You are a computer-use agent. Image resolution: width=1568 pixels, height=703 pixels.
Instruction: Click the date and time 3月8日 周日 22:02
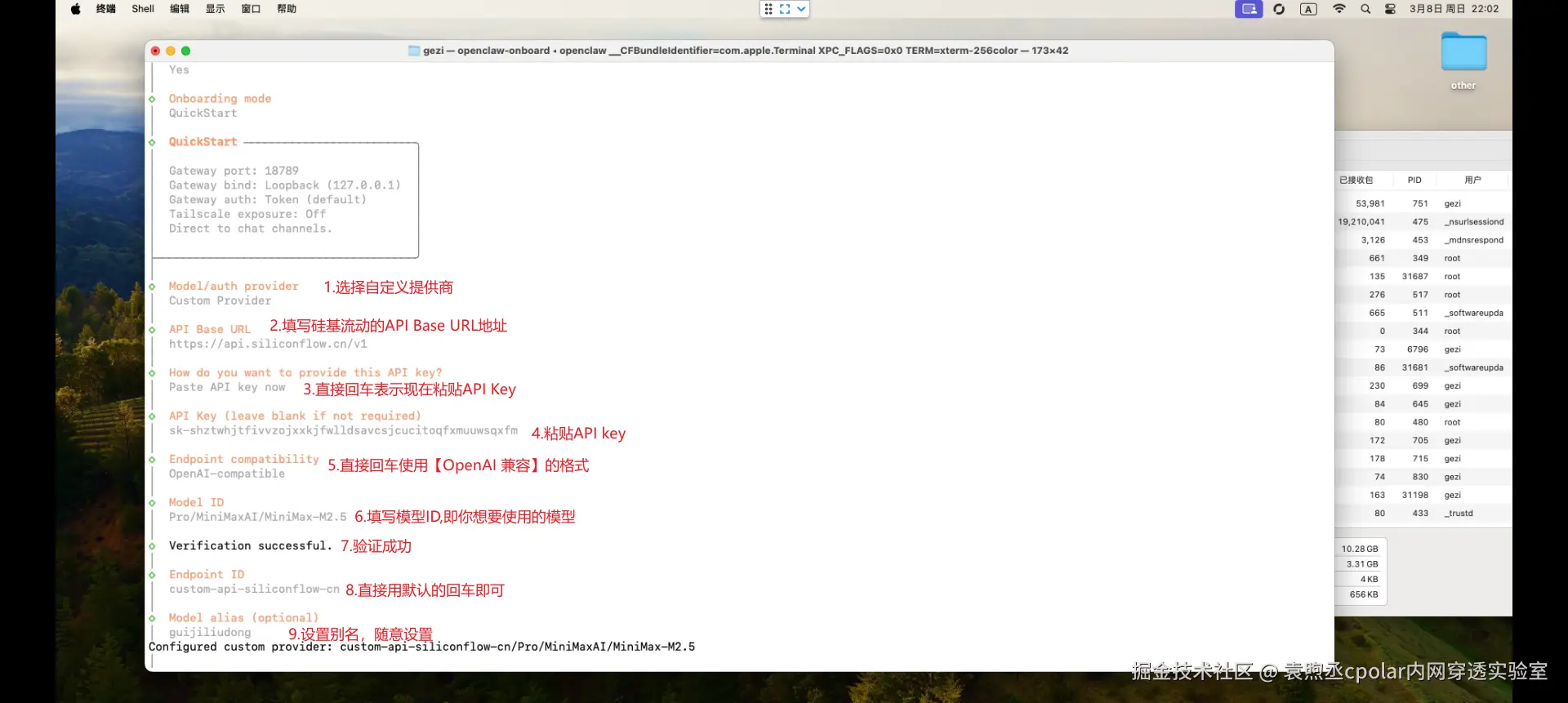(1454, 9)
